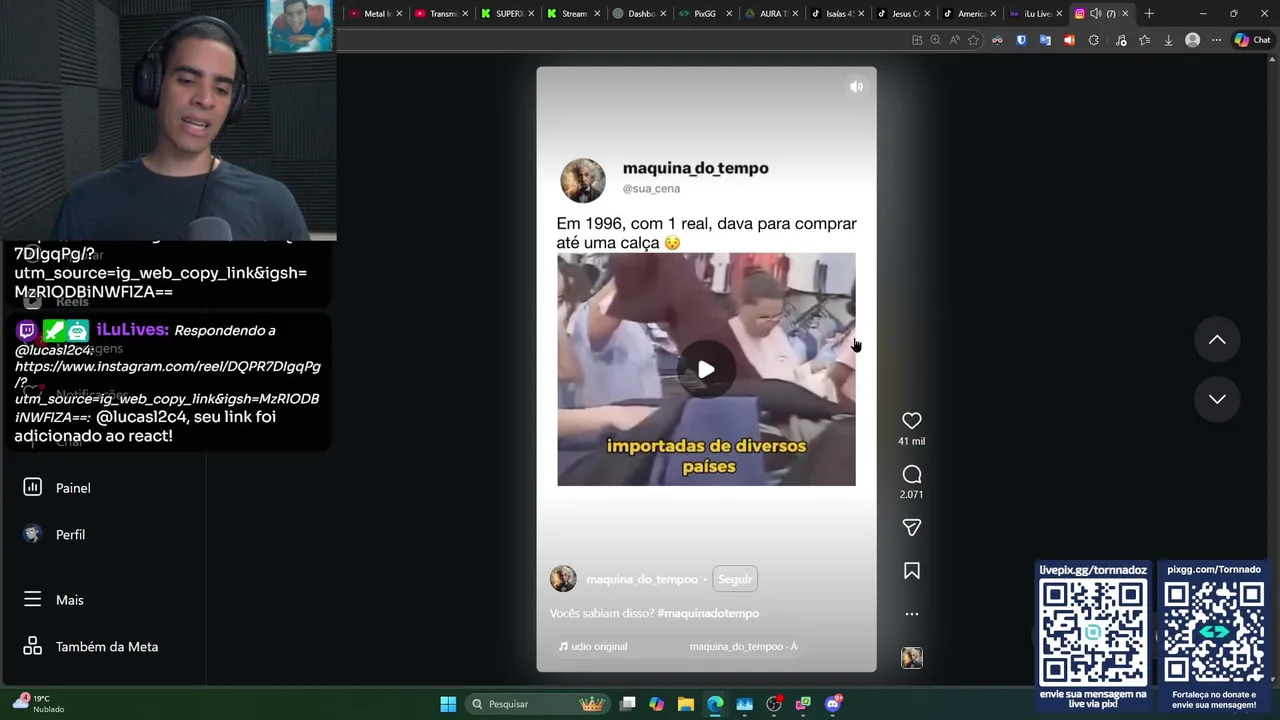Click the Também da Meta icon
This screenshot has height=720, width=1280.
[32, 646]
